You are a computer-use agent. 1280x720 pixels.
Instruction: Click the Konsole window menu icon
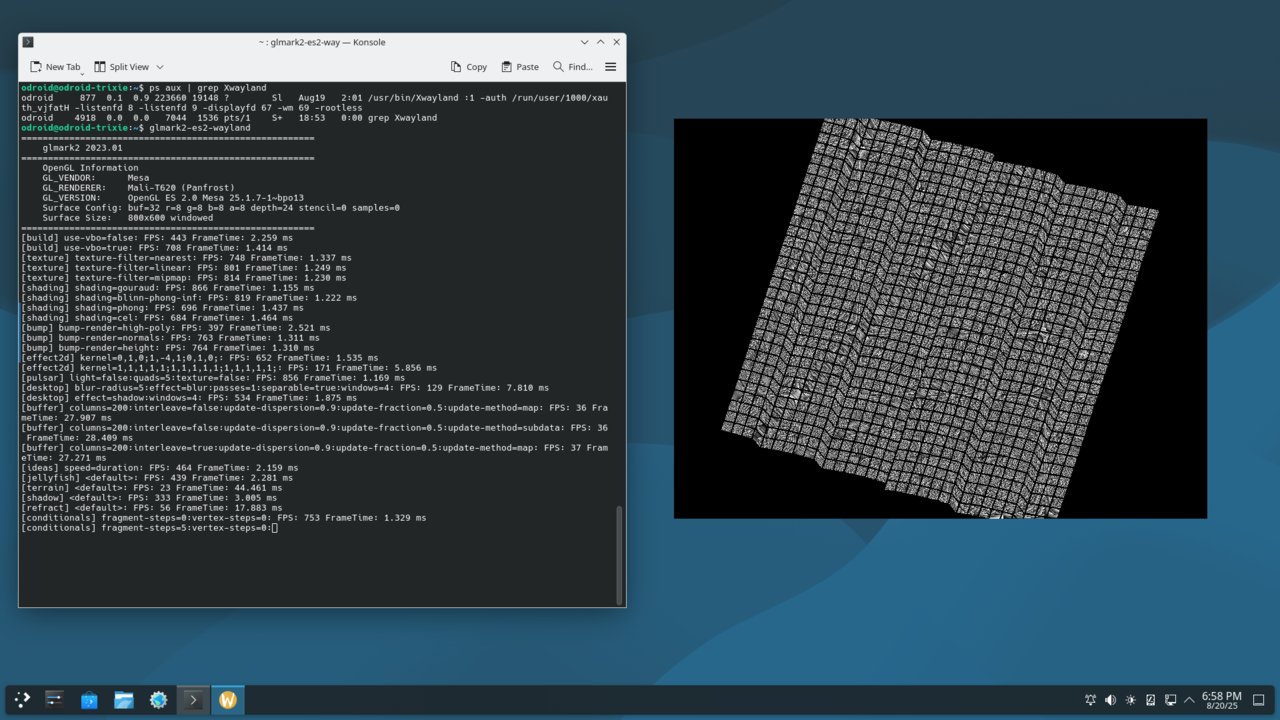[x=28, y=42]
